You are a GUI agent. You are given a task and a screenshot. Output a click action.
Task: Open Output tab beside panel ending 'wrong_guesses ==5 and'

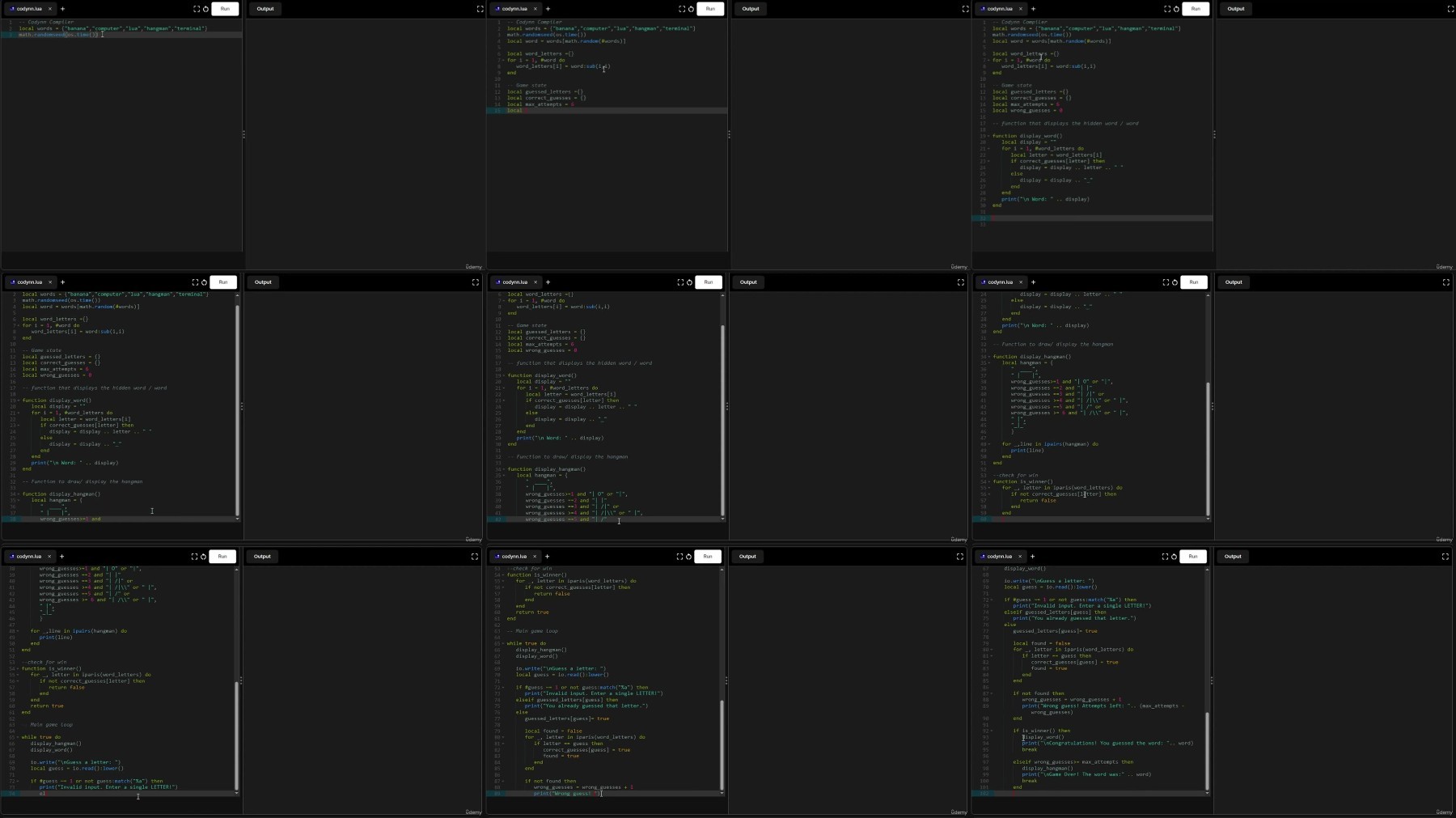pos(748,282)
